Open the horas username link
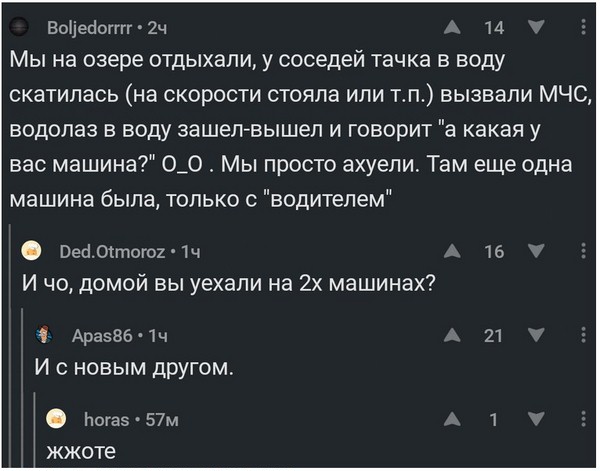This screenshot has height=471, width=600. click(108, 421)
